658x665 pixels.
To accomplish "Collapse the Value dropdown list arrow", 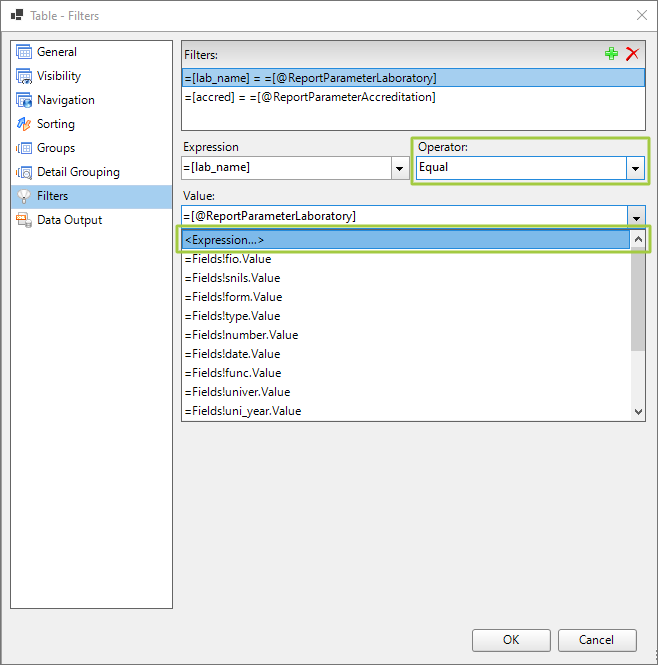I will pos(635,216).
